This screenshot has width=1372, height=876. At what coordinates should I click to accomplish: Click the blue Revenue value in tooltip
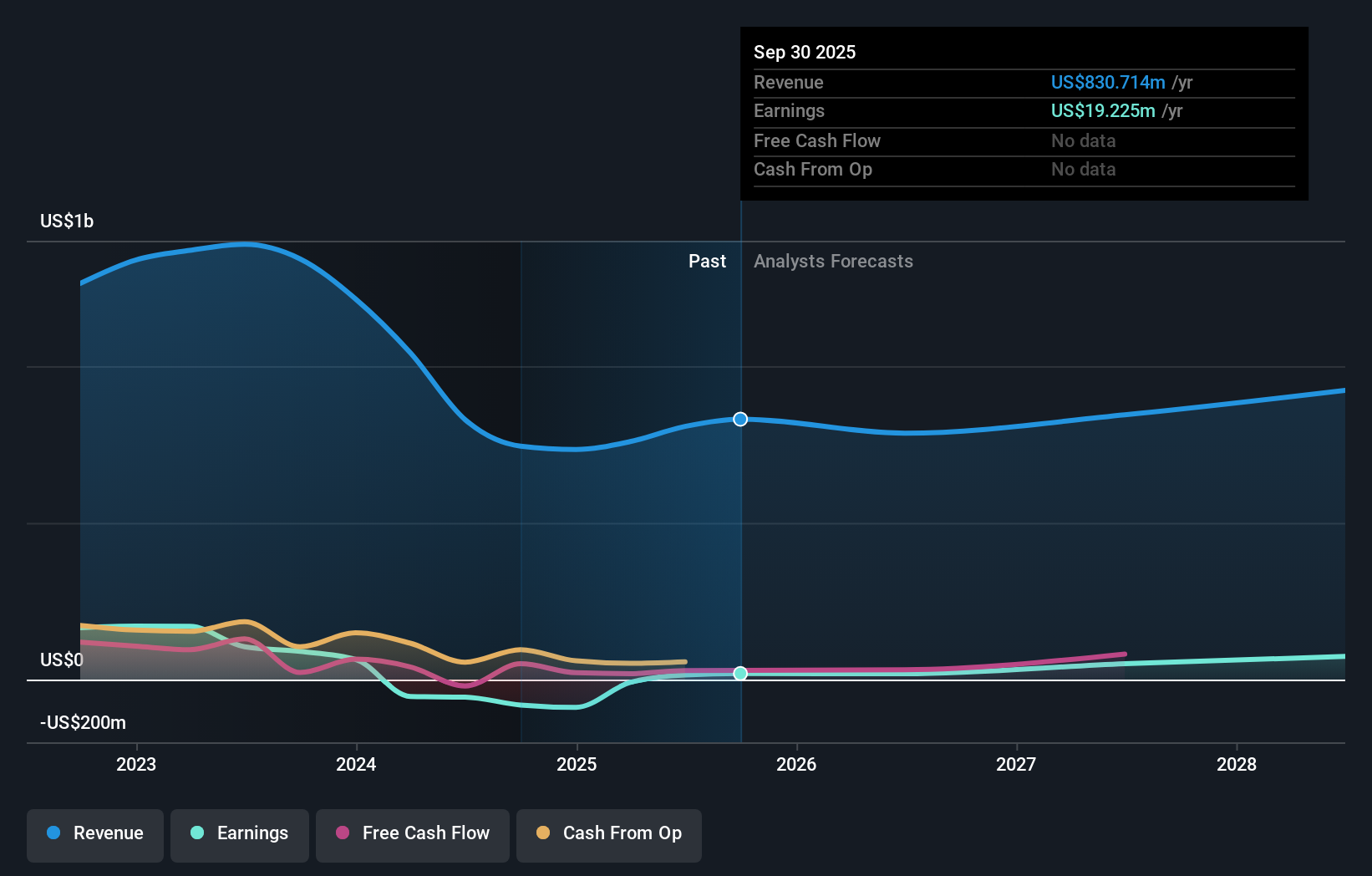[1109, 83]
